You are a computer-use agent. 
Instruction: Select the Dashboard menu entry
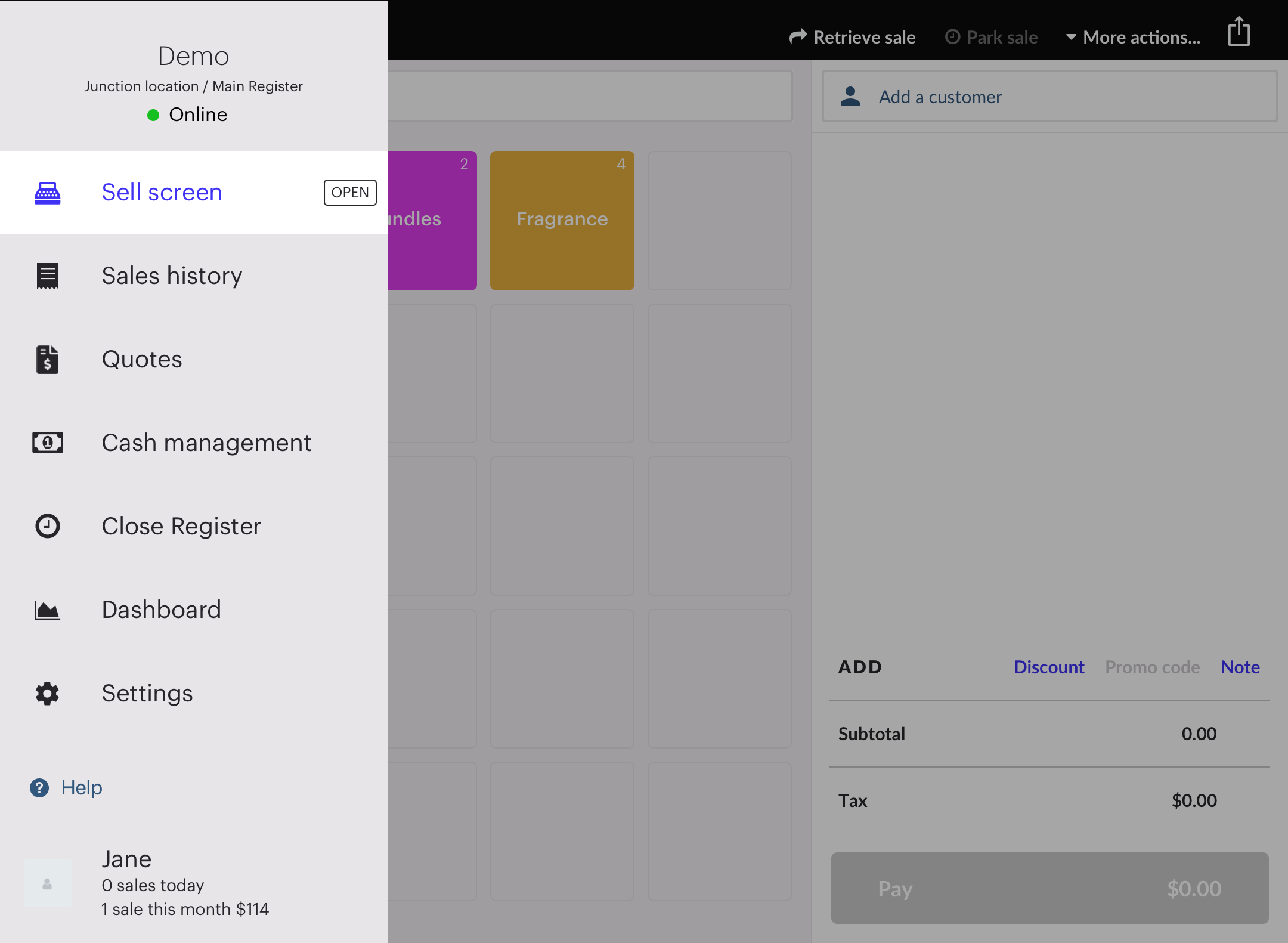[161, 610]
